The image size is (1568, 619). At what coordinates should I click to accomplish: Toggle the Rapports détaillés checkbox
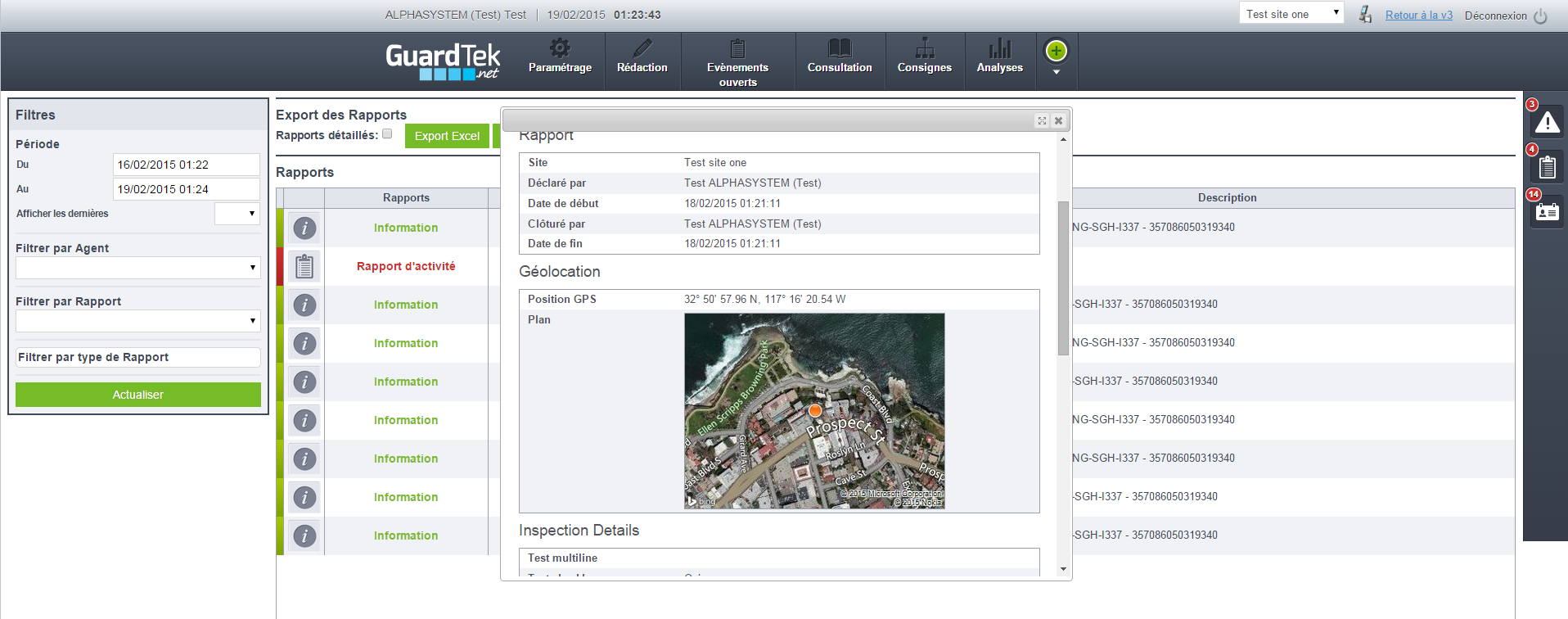(387, 133)
